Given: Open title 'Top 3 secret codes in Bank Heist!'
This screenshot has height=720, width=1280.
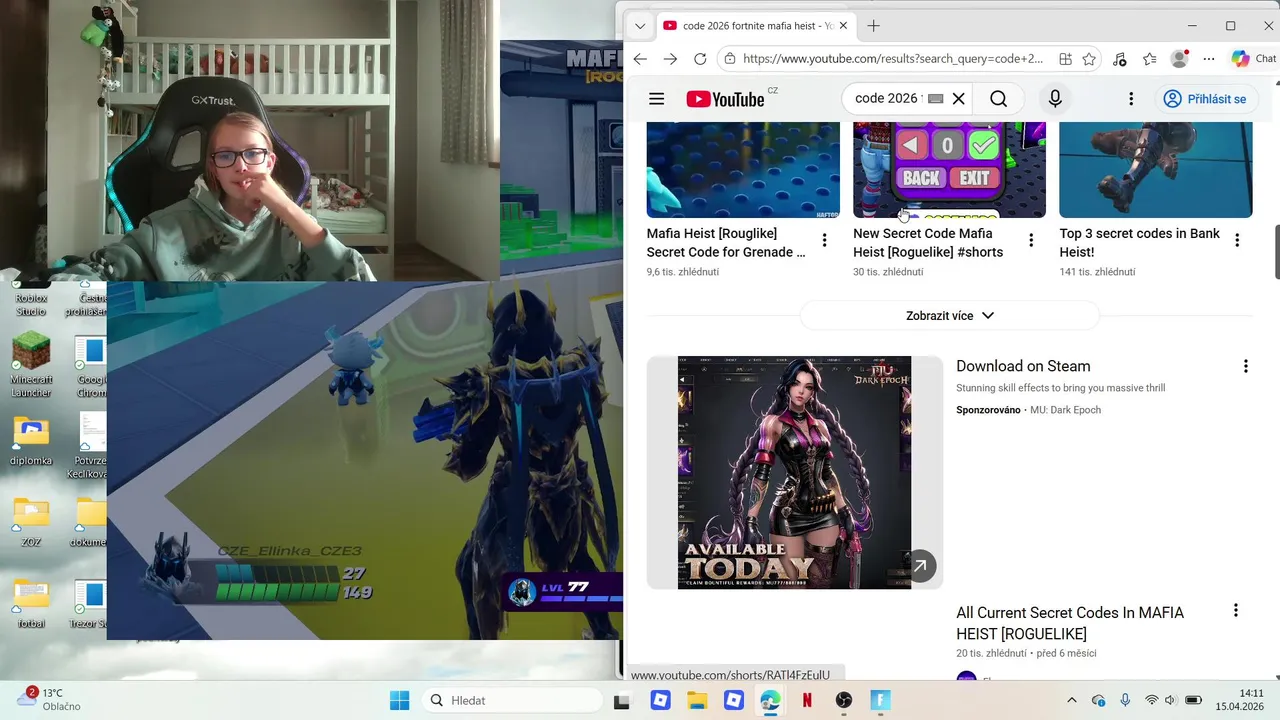Looking at the screenshot, I should [x=1140, y=243].
